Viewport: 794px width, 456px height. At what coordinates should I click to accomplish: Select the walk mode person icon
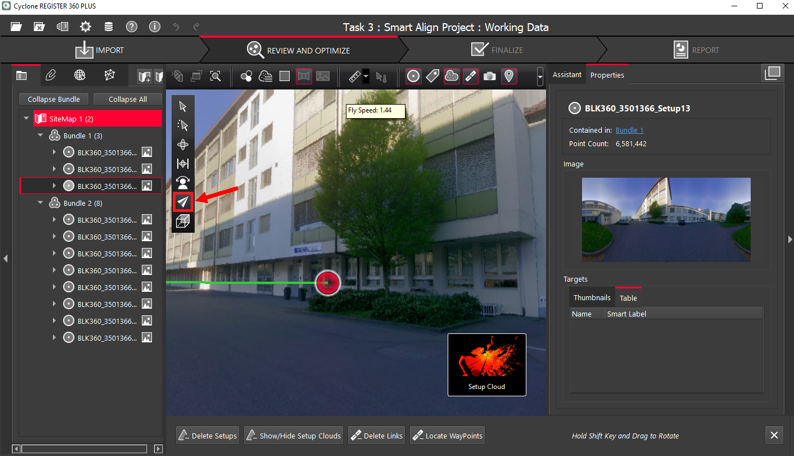coord(183,183)
